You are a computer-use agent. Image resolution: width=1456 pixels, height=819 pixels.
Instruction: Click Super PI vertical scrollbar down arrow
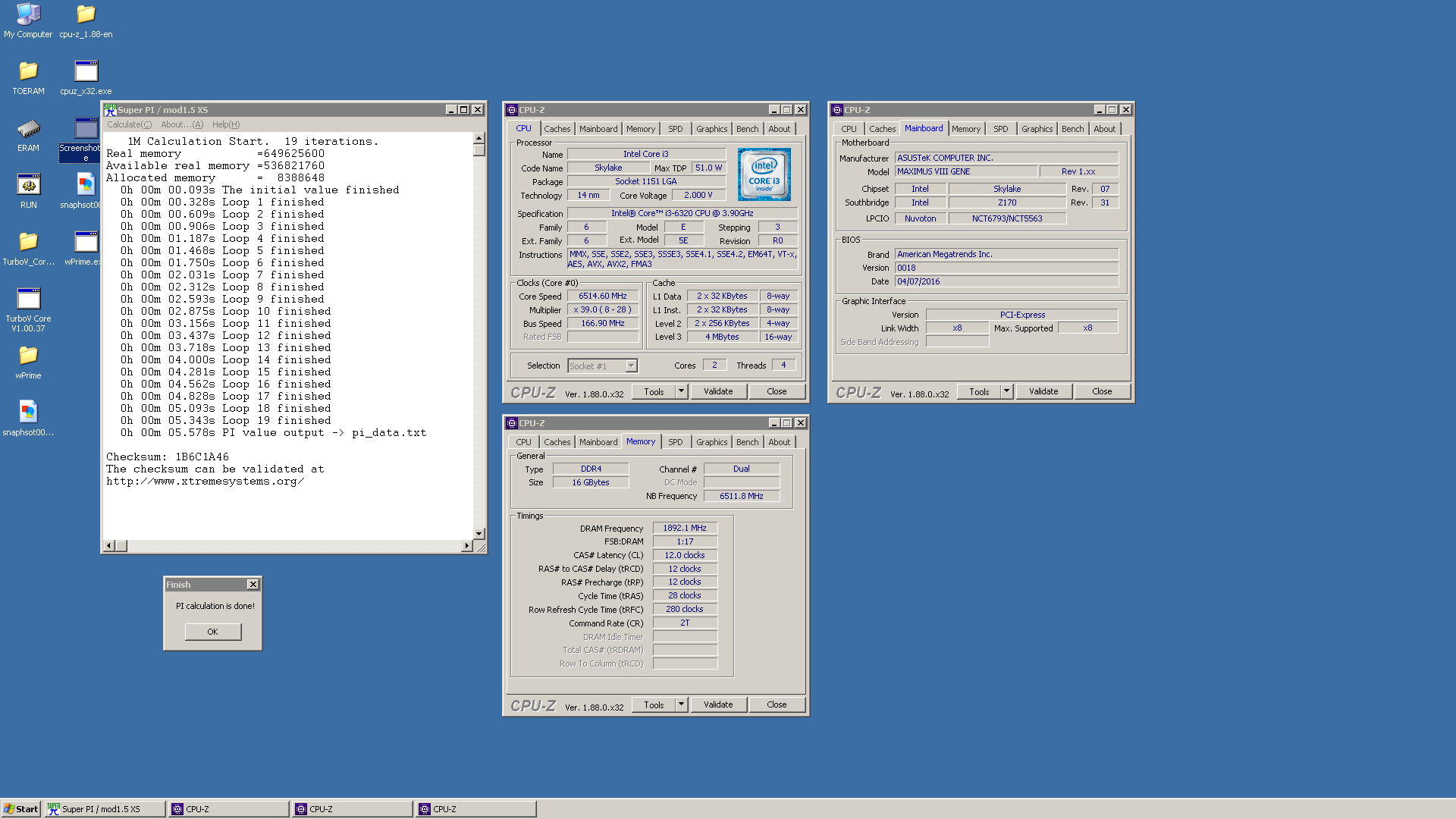pos(479,534)
